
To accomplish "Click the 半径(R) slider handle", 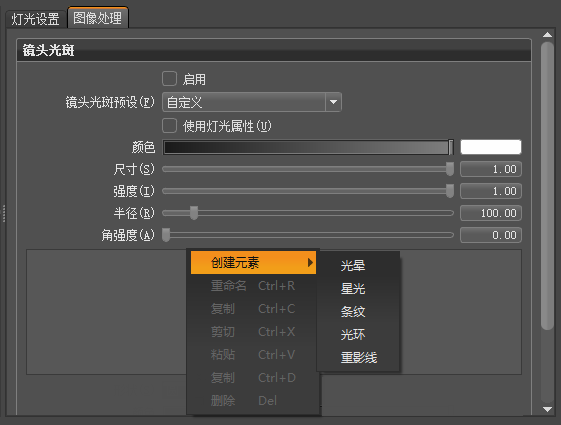I will (x=194, y=213).
